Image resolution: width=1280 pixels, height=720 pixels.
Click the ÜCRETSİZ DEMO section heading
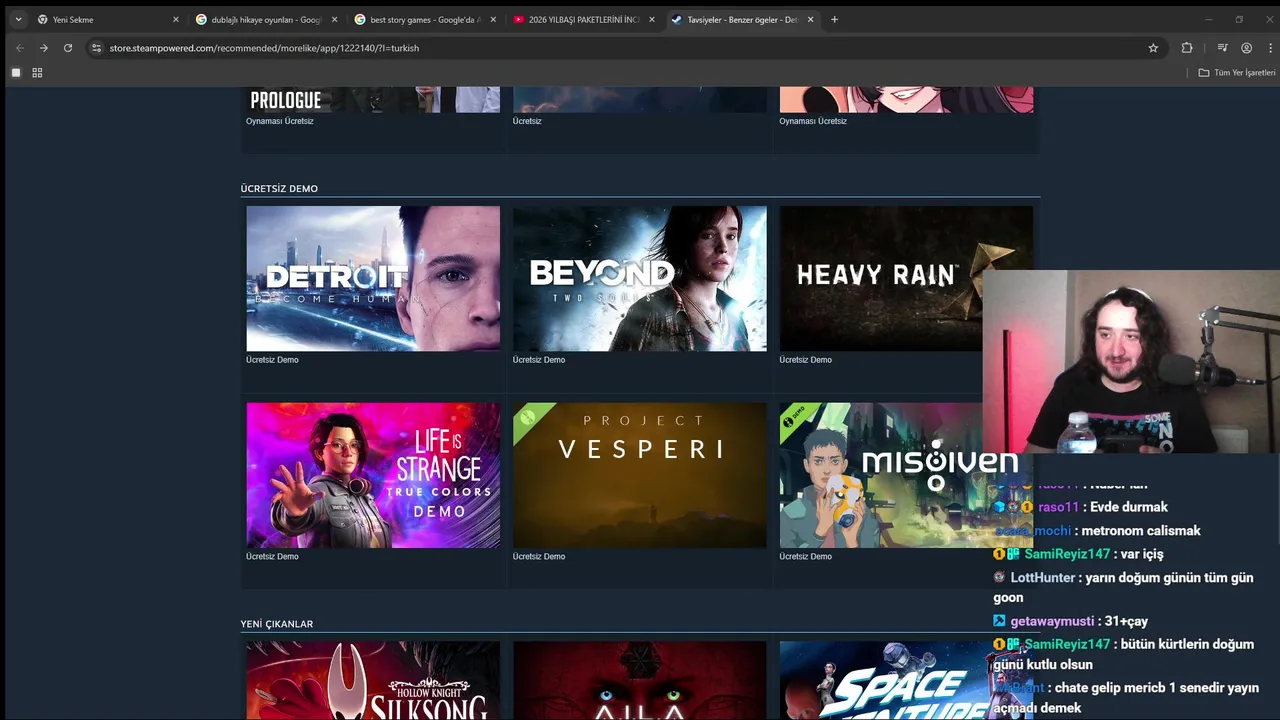(x=279, y=188)
